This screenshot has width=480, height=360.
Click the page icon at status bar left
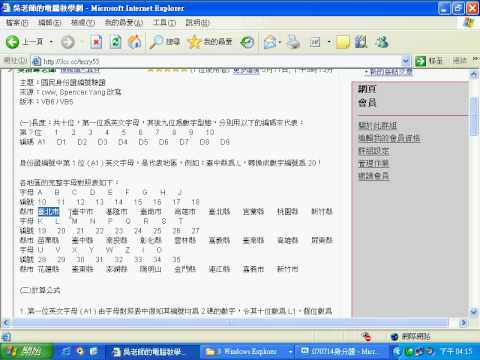click(x=6, y=337)
